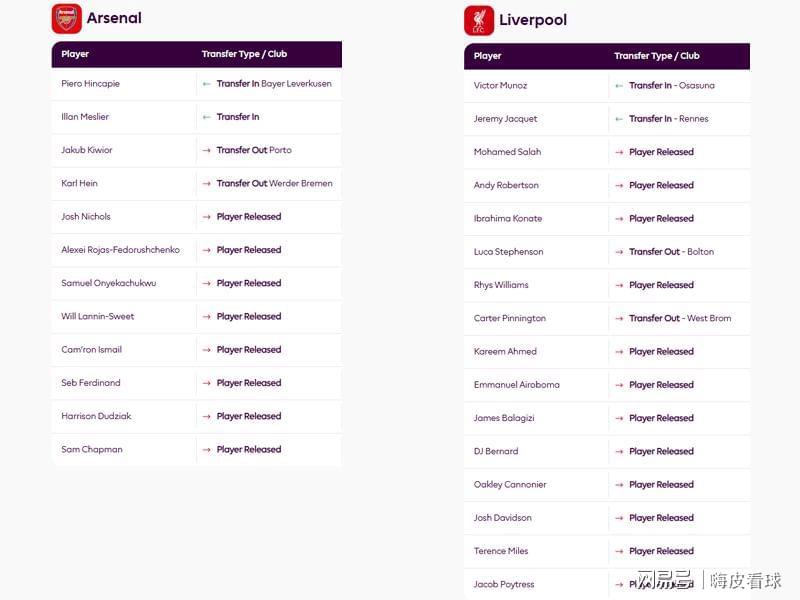Screen dimensions: 800x600
Task: Select the Arsenal Player column header
Action: [x=75, y=54]
